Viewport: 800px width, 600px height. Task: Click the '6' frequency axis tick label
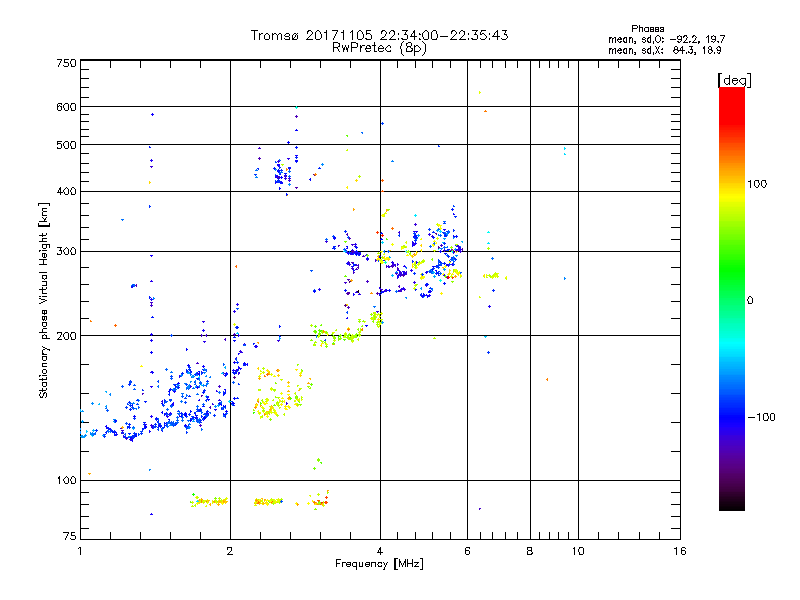tap(467, 551)
